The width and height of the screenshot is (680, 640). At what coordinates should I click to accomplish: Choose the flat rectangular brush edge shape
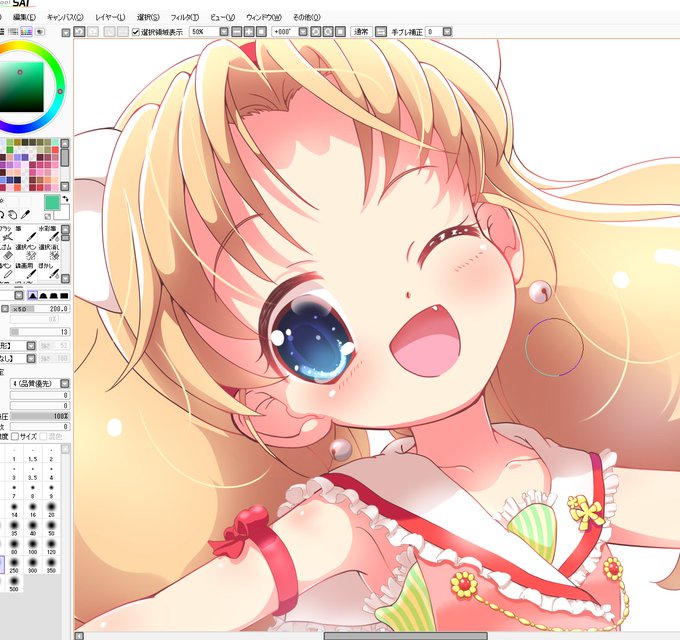tap(64, 296)
